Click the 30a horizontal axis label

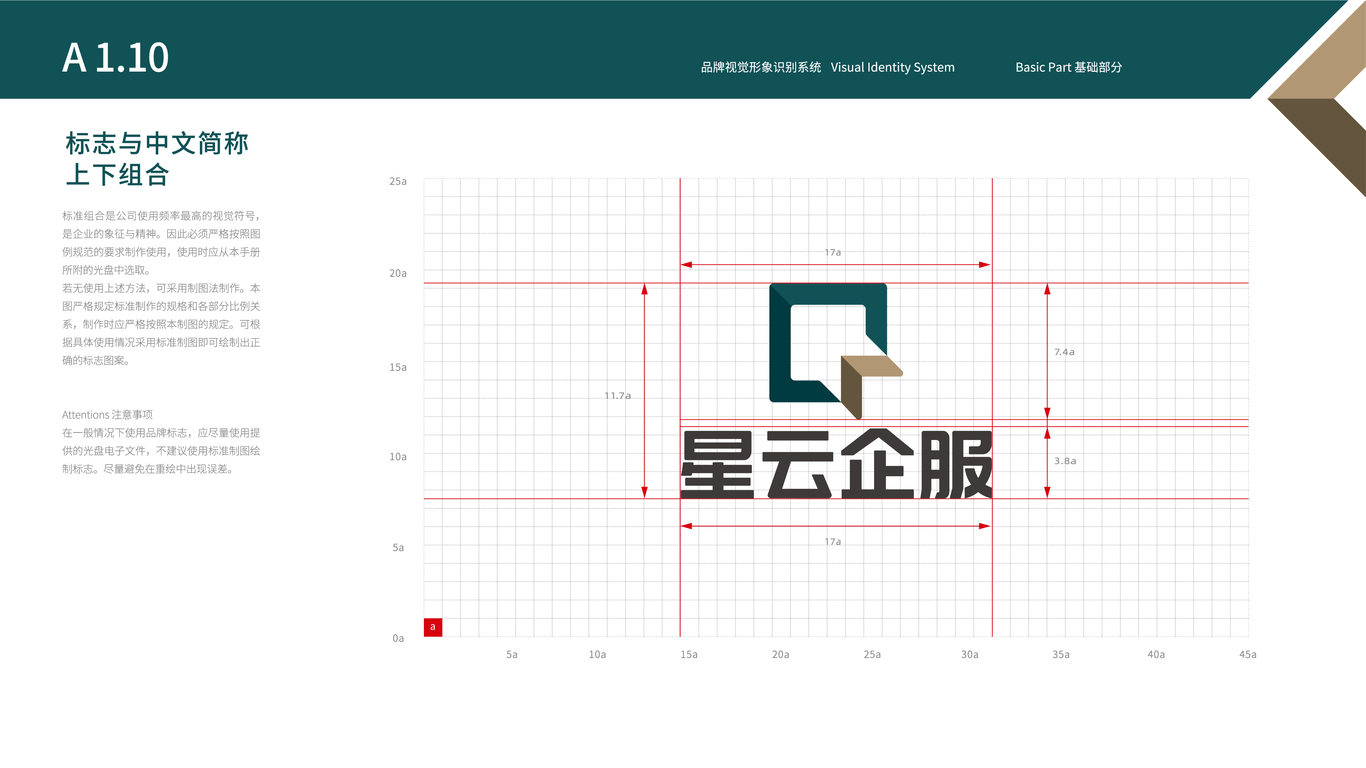[970, 654]
